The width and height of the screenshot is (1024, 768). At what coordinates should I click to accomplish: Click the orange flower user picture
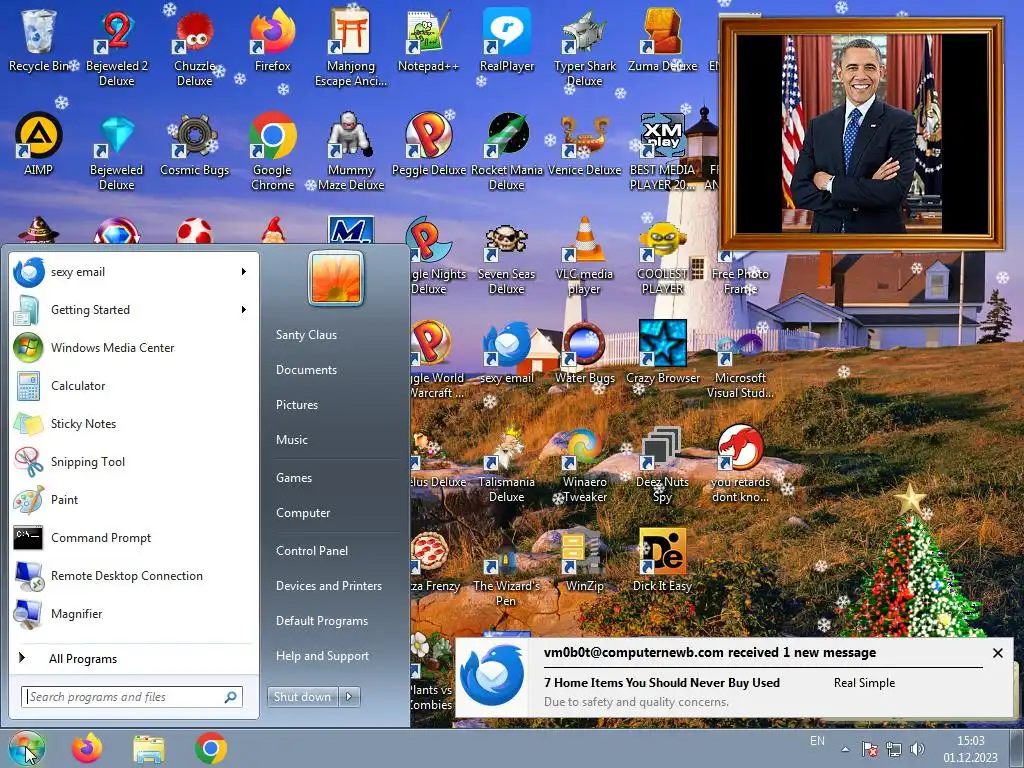[336, 279]
